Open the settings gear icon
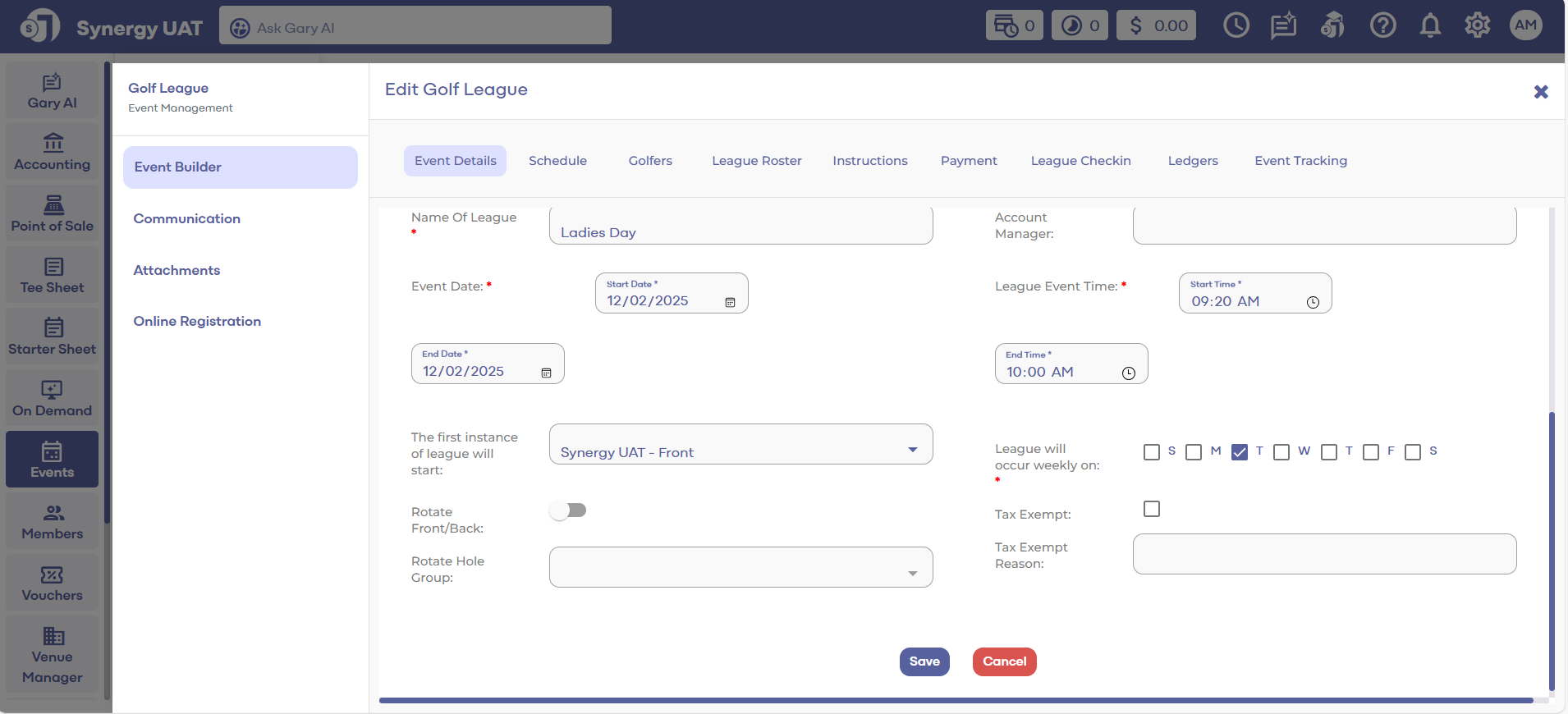Image resolution: width=1568 pixels, height=714 pixels. (x=1477, y=26)
